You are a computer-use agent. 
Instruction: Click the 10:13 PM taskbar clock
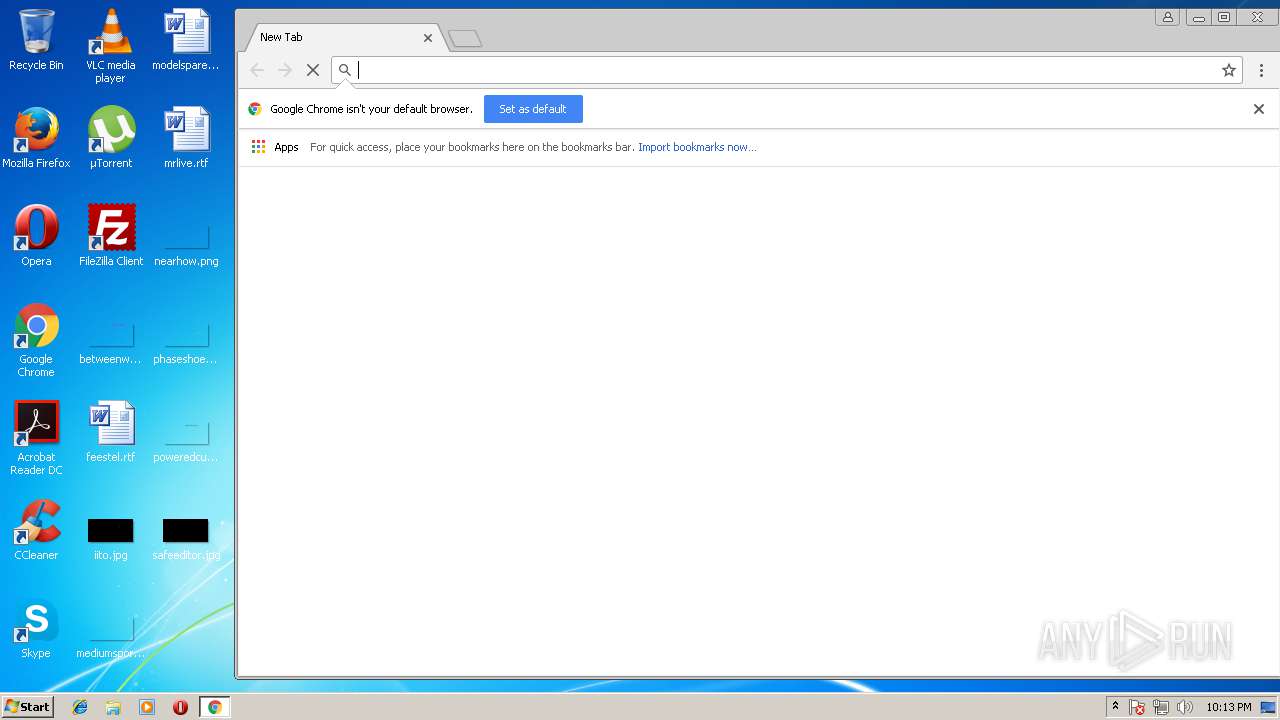(1228, 707)
